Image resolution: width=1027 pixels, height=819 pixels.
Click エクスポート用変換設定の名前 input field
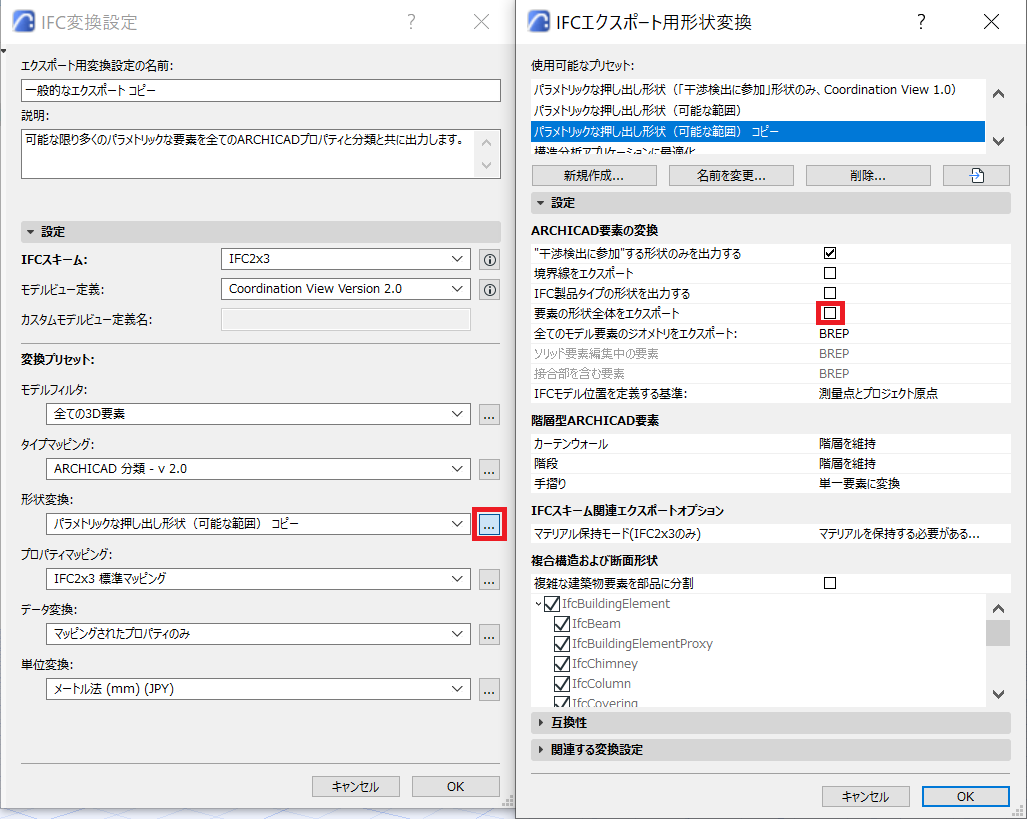[x=261, y=90]
